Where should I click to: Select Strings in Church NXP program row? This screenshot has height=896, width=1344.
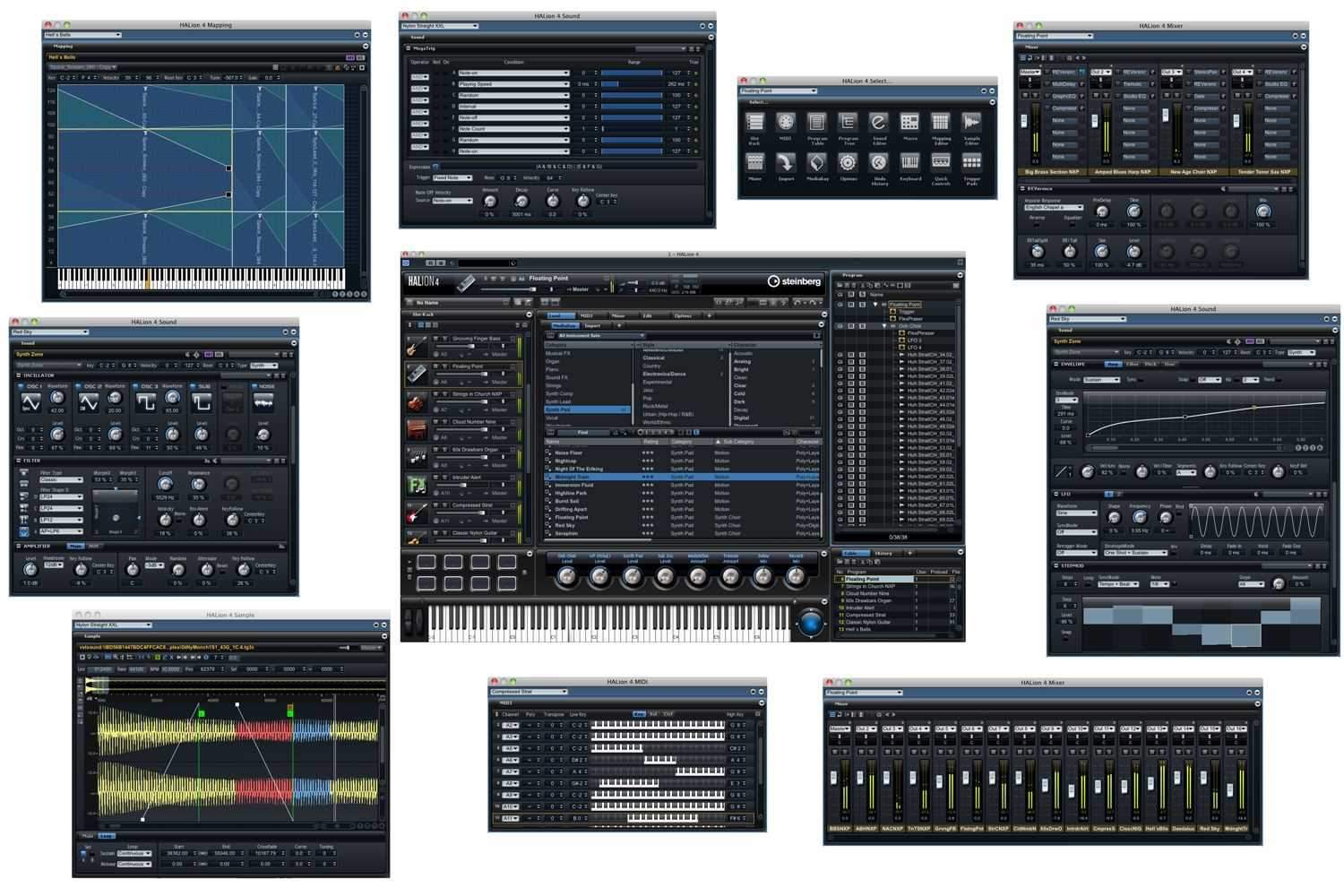click(897, 586)
